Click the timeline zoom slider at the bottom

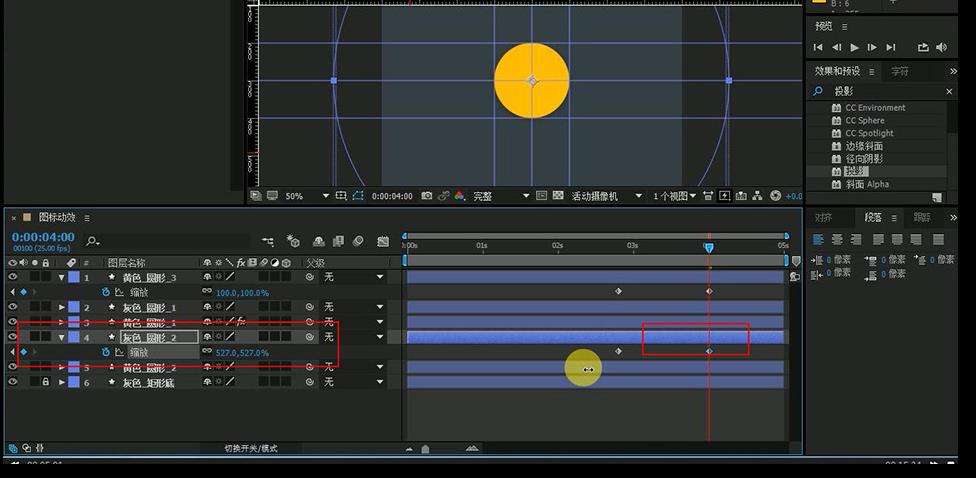click(426, 449)
